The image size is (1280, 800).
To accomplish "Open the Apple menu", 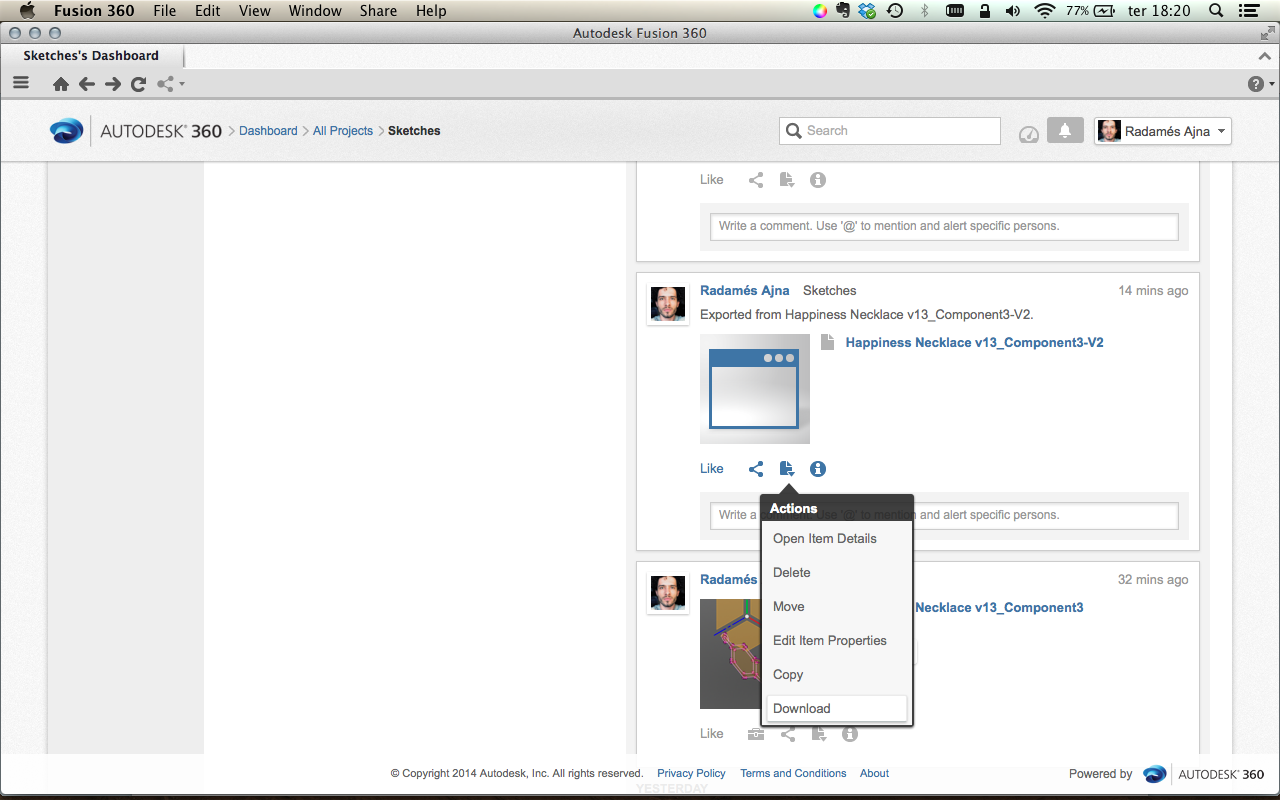I will (27, 11).
